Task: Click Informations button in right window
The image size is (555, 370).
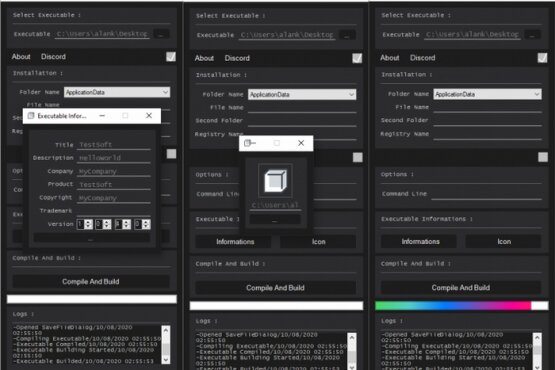Action: 420,241
